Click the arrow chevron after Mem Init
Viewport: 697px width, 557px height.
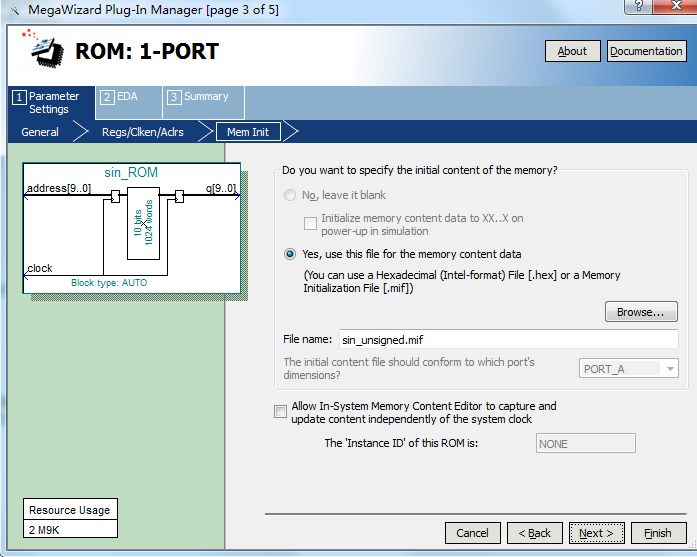(x=291, y=132)
